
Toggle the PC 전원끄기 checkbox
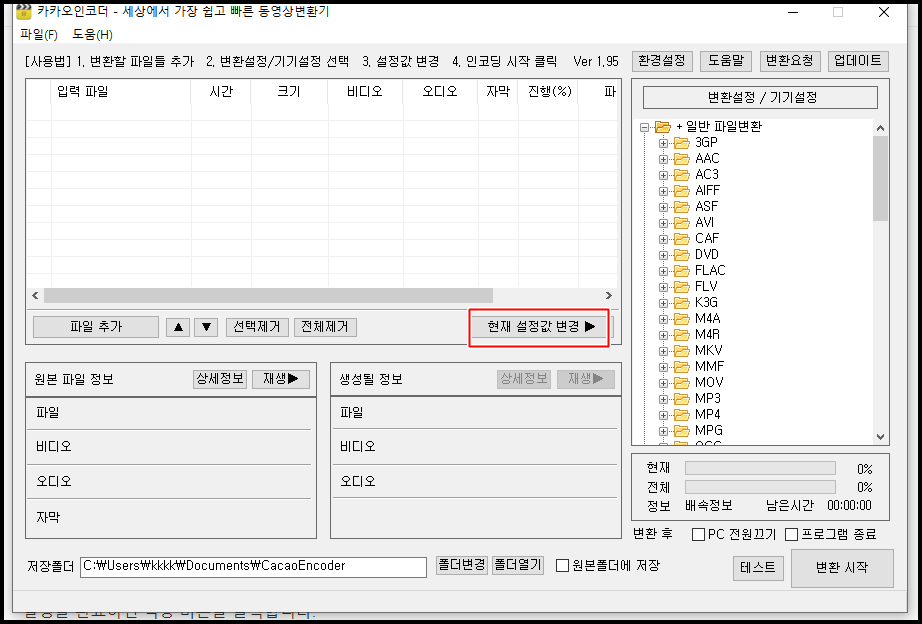click(x=699, y=535)
